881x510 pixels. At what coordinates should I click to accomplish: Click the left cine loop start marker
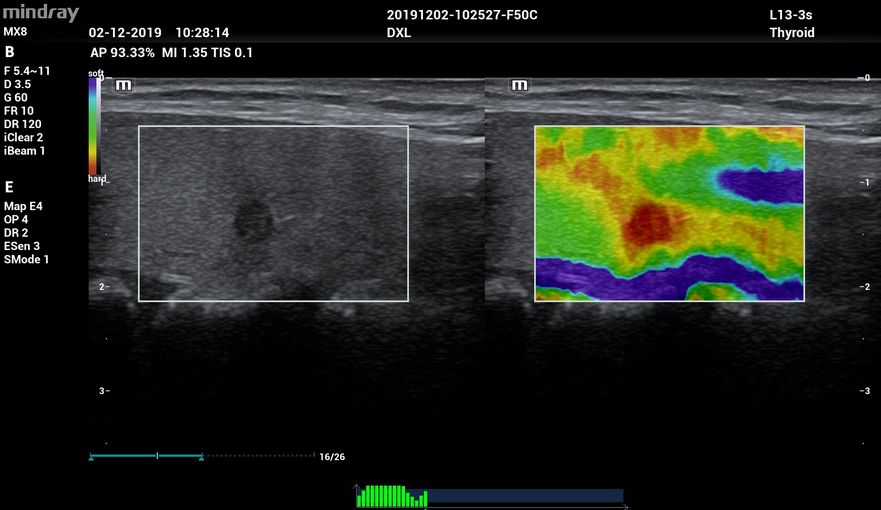coord(91,457)
